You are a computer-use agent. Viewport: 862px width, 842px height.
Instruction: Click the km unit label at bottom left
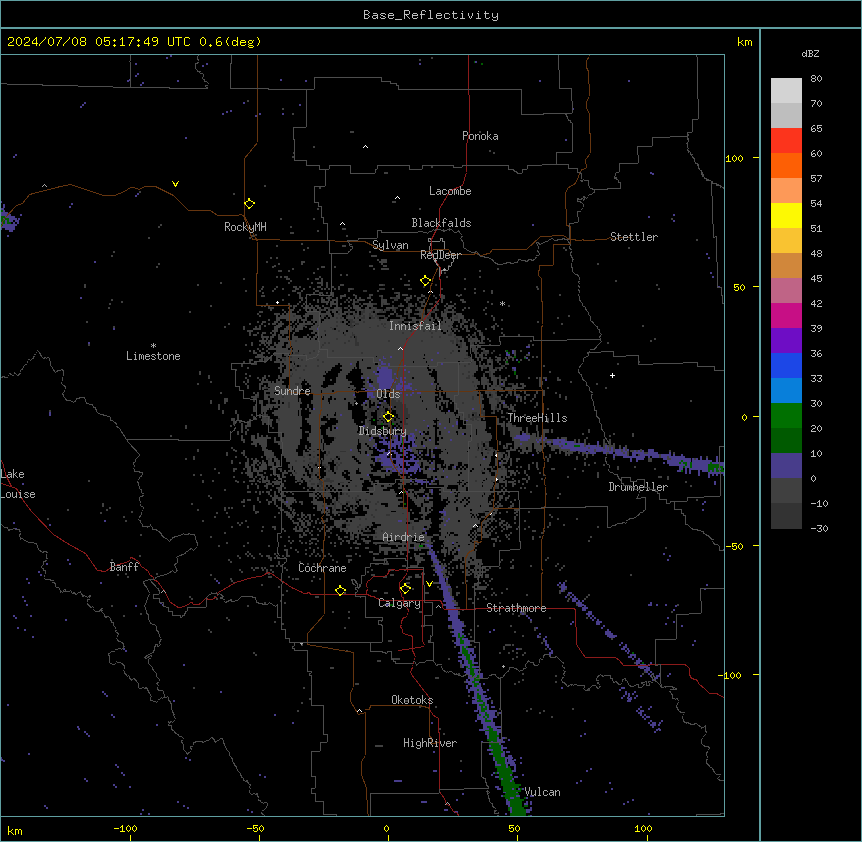[x=15, y=831]
